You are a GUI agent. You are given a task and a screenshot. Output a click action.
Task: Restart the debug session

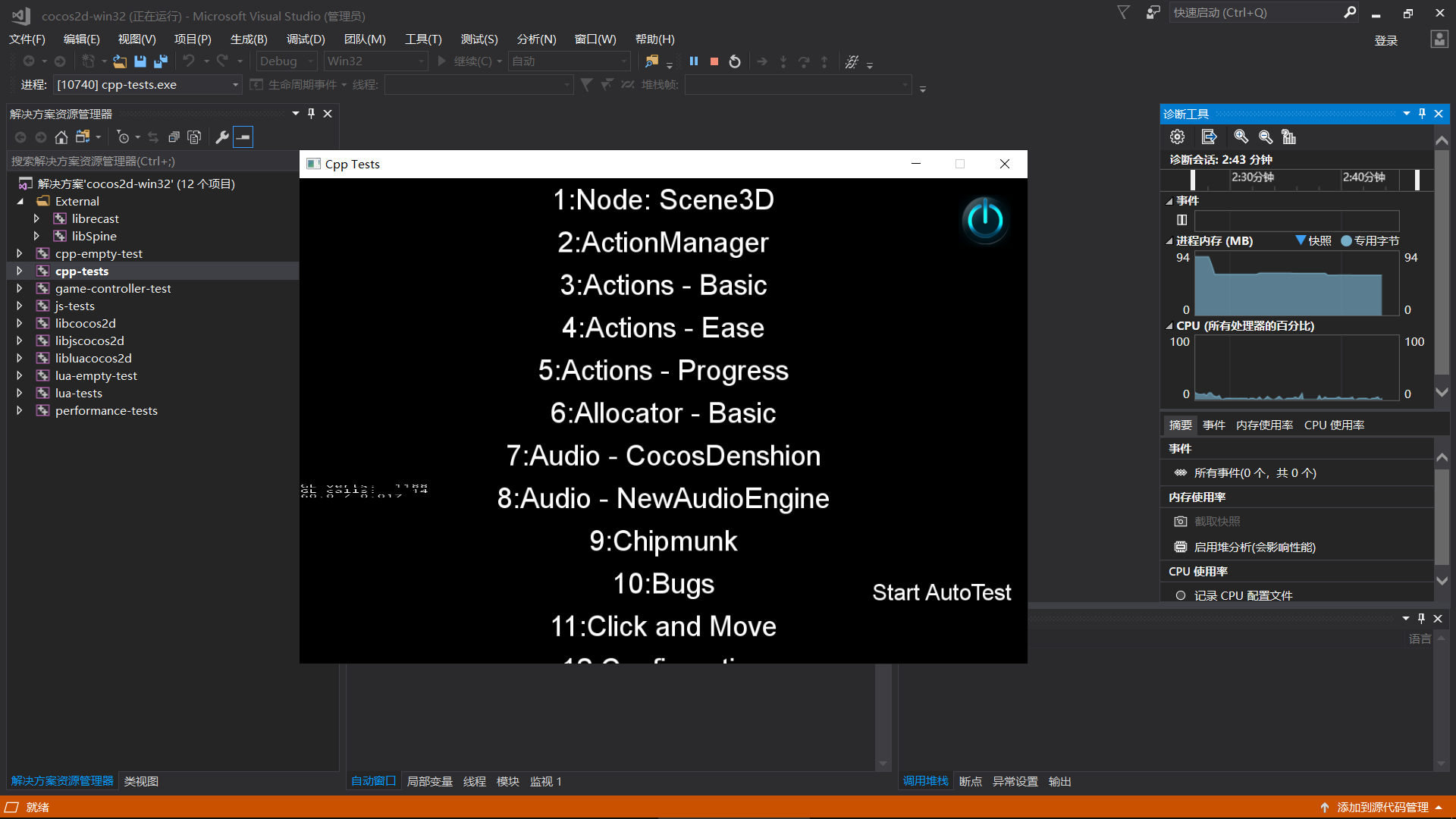click(734, 61)
